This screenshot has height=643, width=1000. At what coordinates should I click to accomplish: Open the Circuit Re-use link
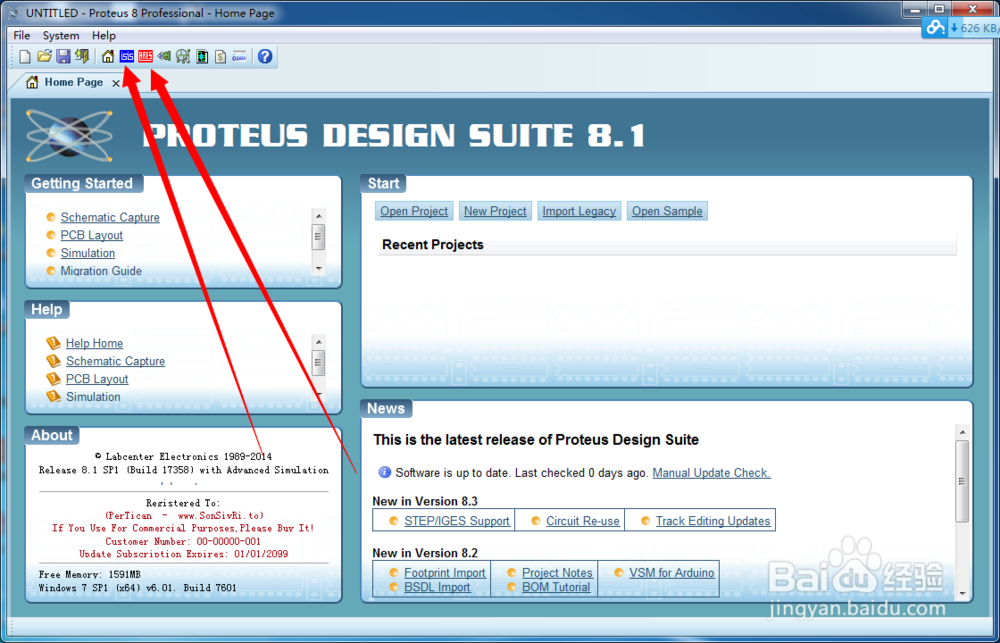click(583, 521)
